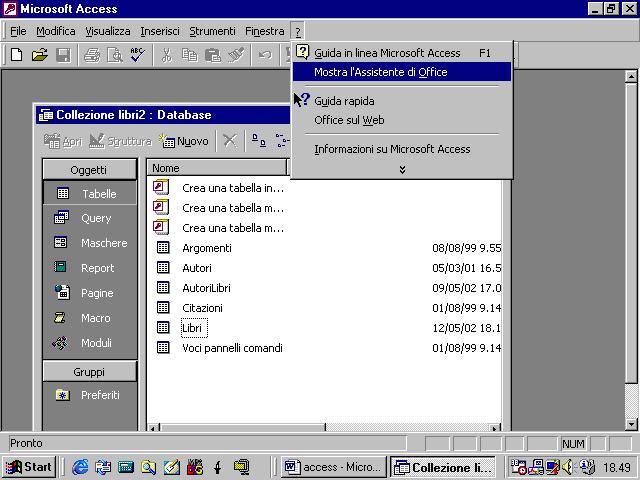Select the Pagine objects category
The height and width of the screenshot is (480, 640).
pyautogui.click(x=90, y=293)
